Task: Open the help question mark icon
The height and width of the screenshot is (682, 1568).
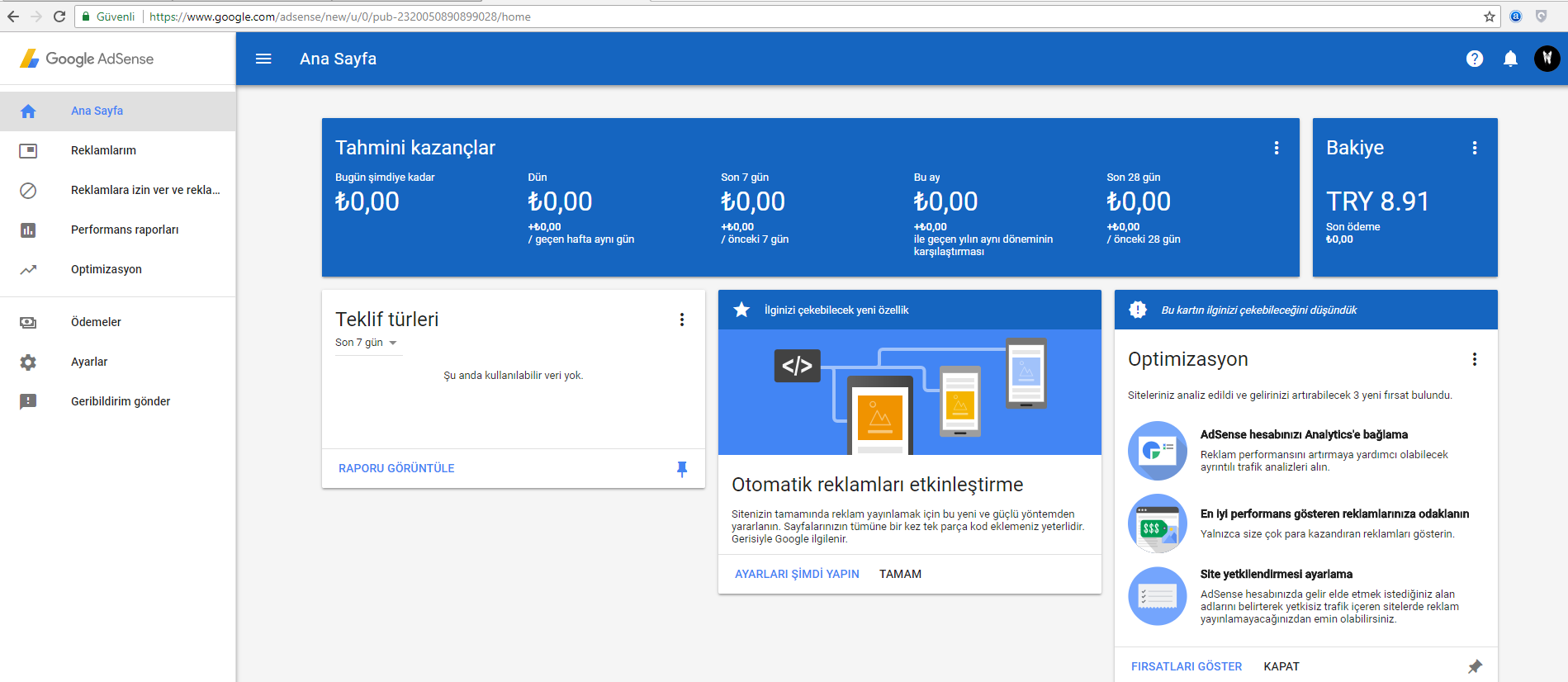Action: (1475, 59)
